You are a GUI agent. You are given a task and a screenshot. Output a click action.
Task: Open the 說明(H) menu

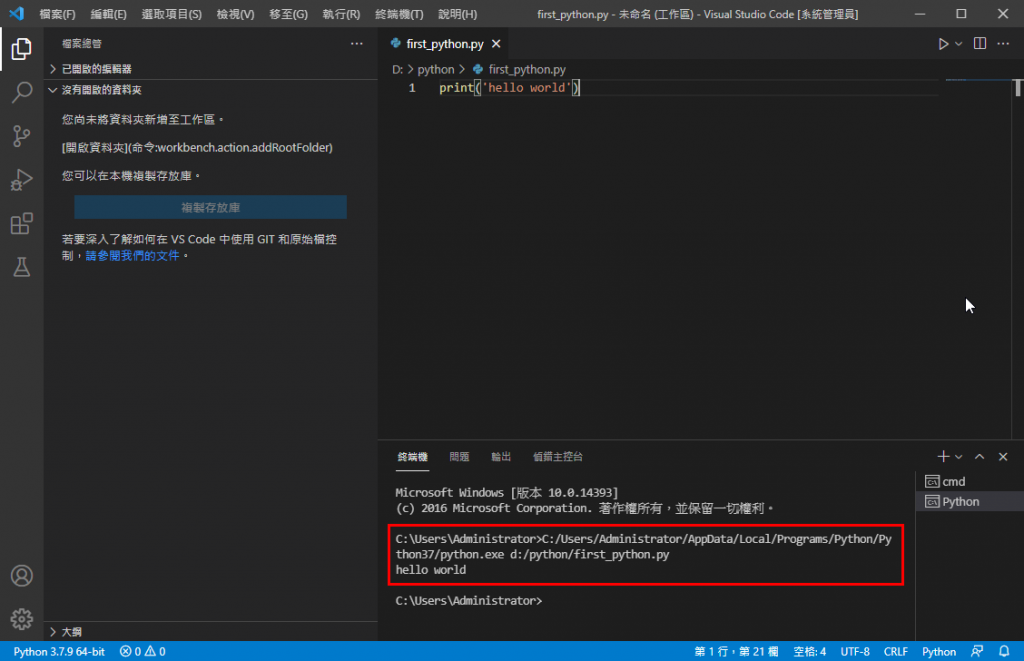coord(457,14)
